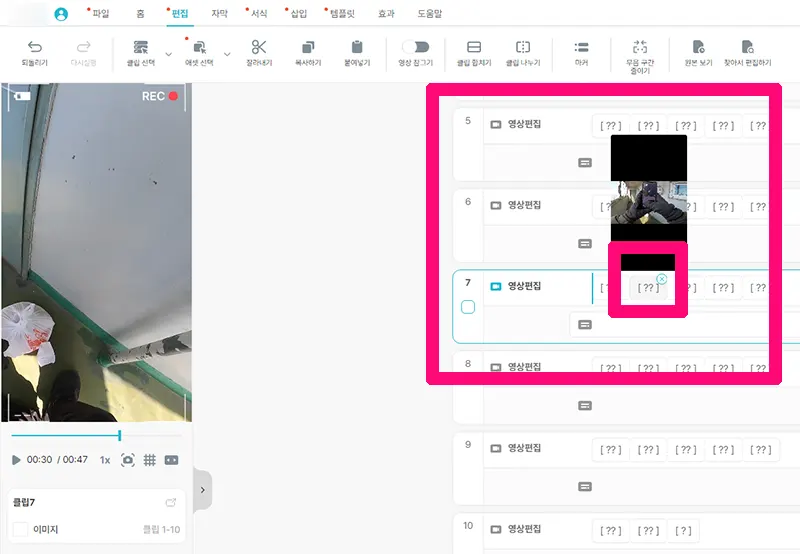
Task: Select the [?] word in clip 10
Action: 683,531
